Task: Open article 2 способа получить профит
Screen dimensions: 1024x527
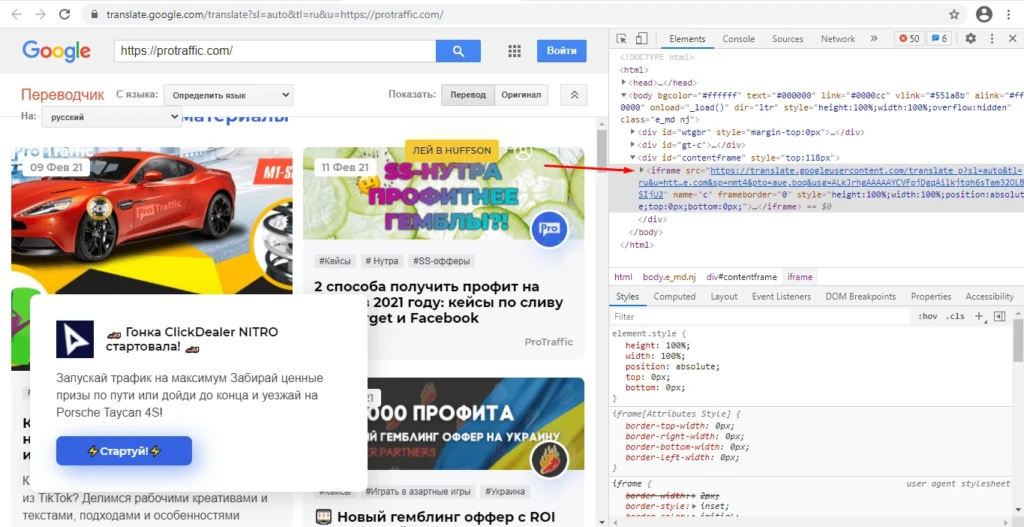Action: (x=438, y=302)
